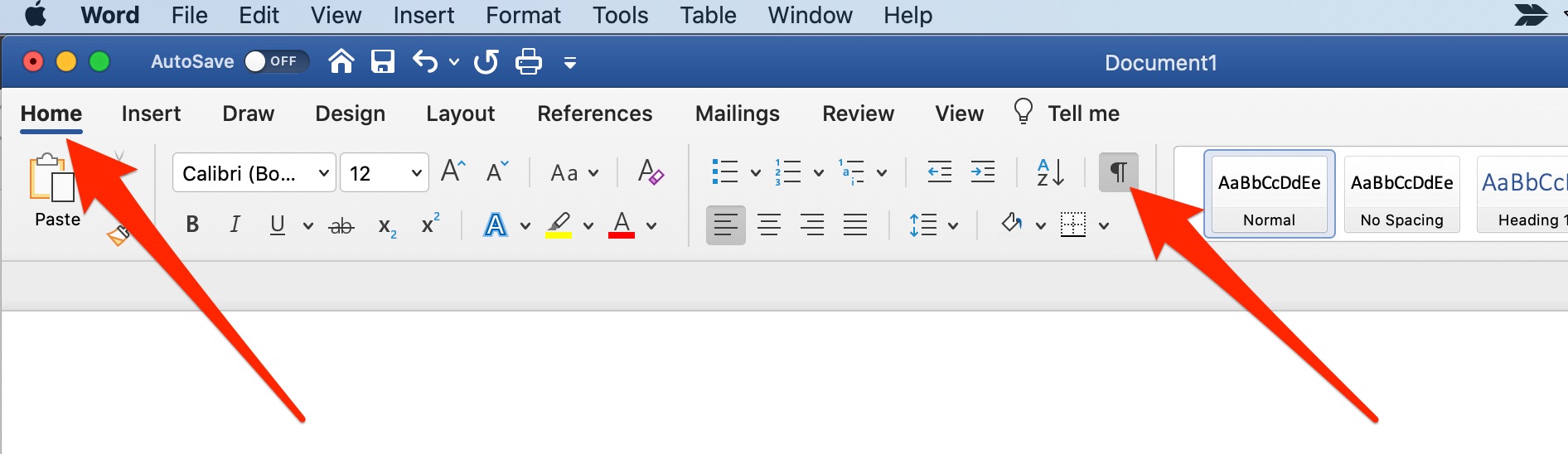This screenshot has width=1568, height=454.
Task: Open the Review ribbon tab
Action: point(858,113)
